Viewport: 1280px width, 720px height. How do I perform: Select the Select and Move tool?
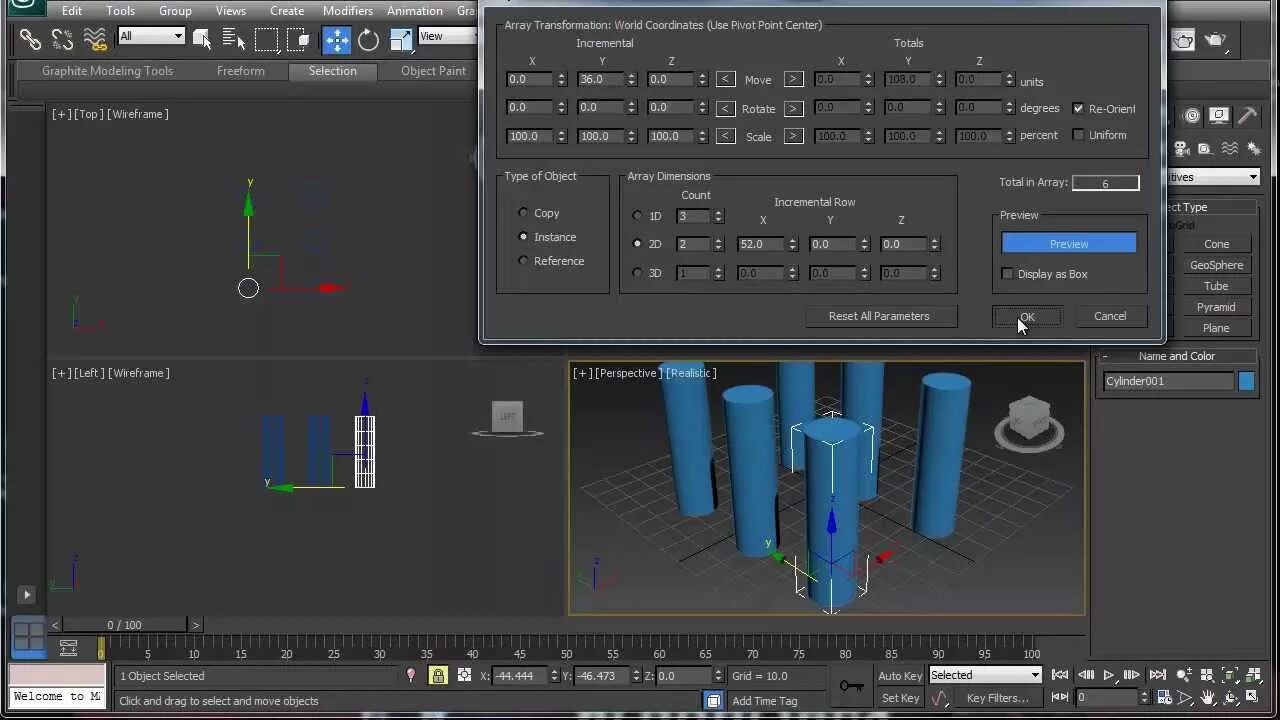(x=336, y=40)
